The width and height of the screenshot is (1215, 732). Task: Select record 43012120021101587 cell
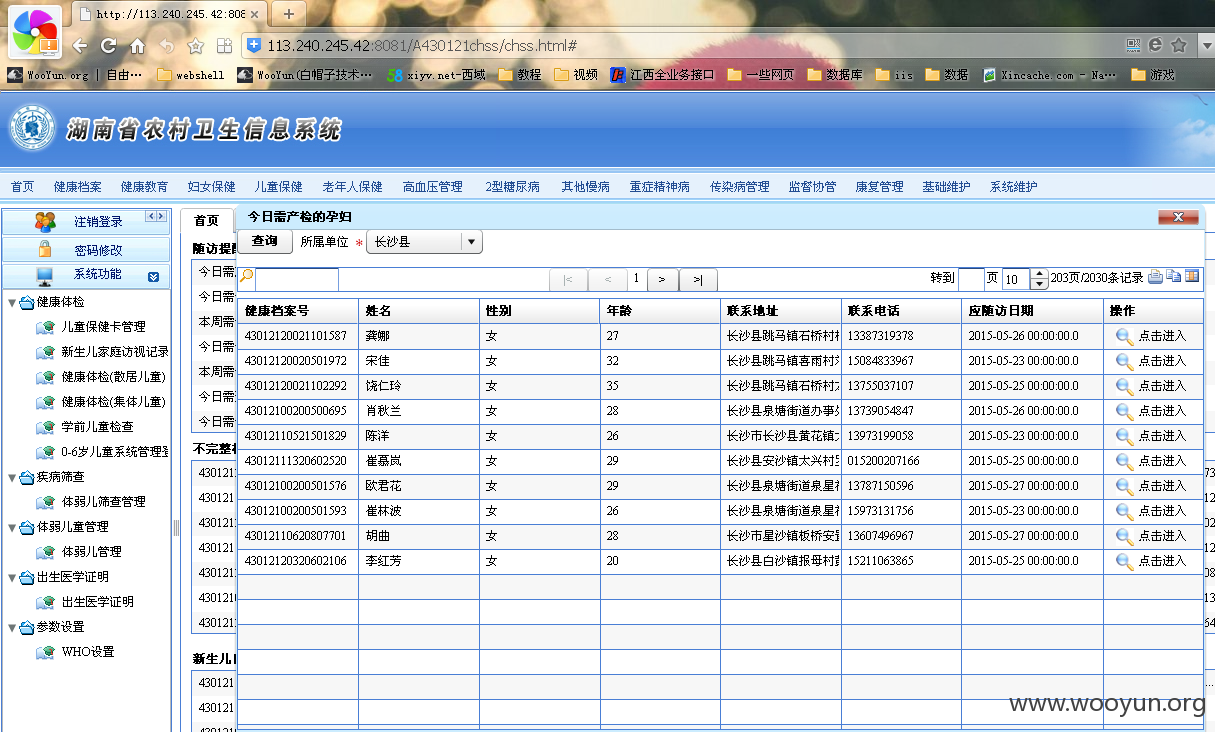[x=298, y=336]
